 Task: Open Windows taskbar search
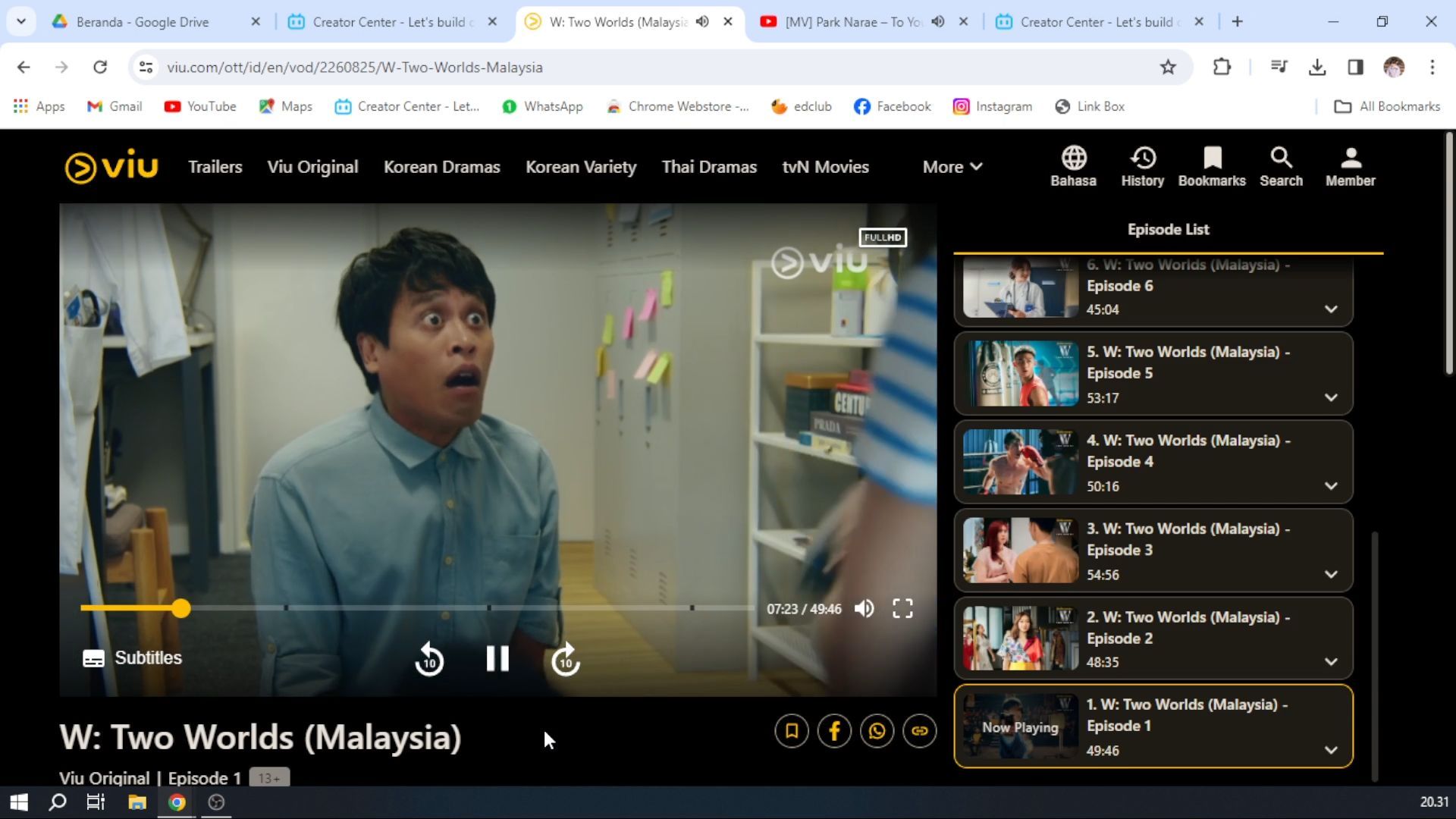tap(57, 802)
